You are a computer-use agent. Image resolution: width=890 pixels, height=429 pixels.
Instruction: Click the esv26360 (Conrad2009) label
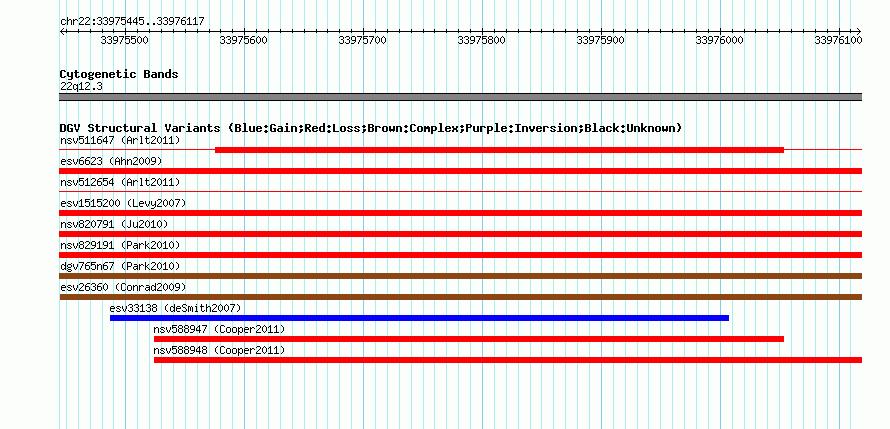[x=123, y=287]
